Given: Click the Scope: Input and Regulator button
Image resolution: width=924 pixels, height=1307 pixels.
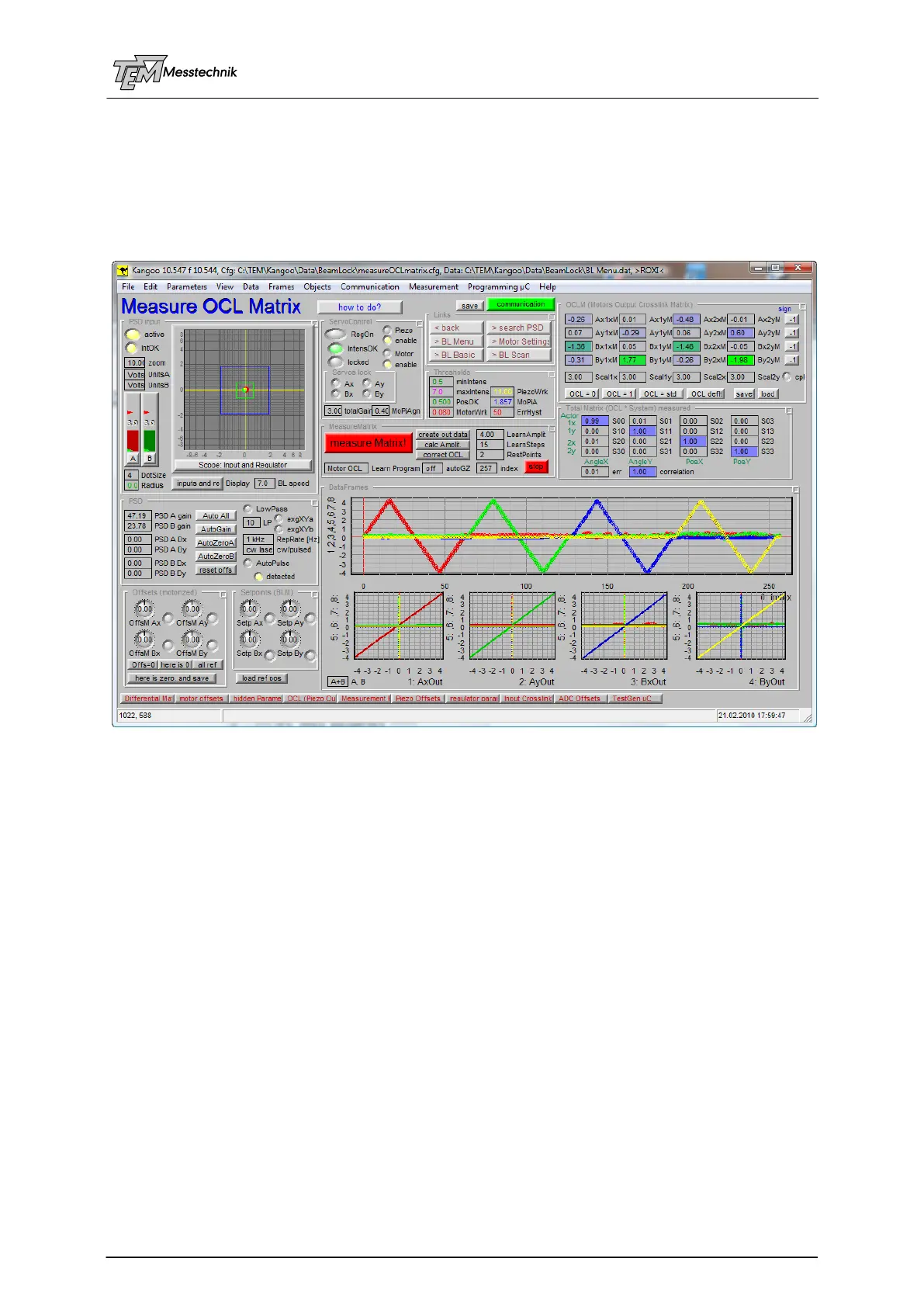Looking at the screenshot, I should click(x=243, y=465).
